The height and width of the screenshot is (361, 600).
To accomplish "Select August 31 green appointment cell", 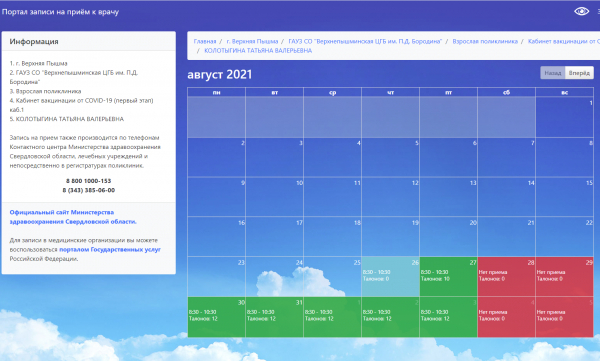I will 274,317.
